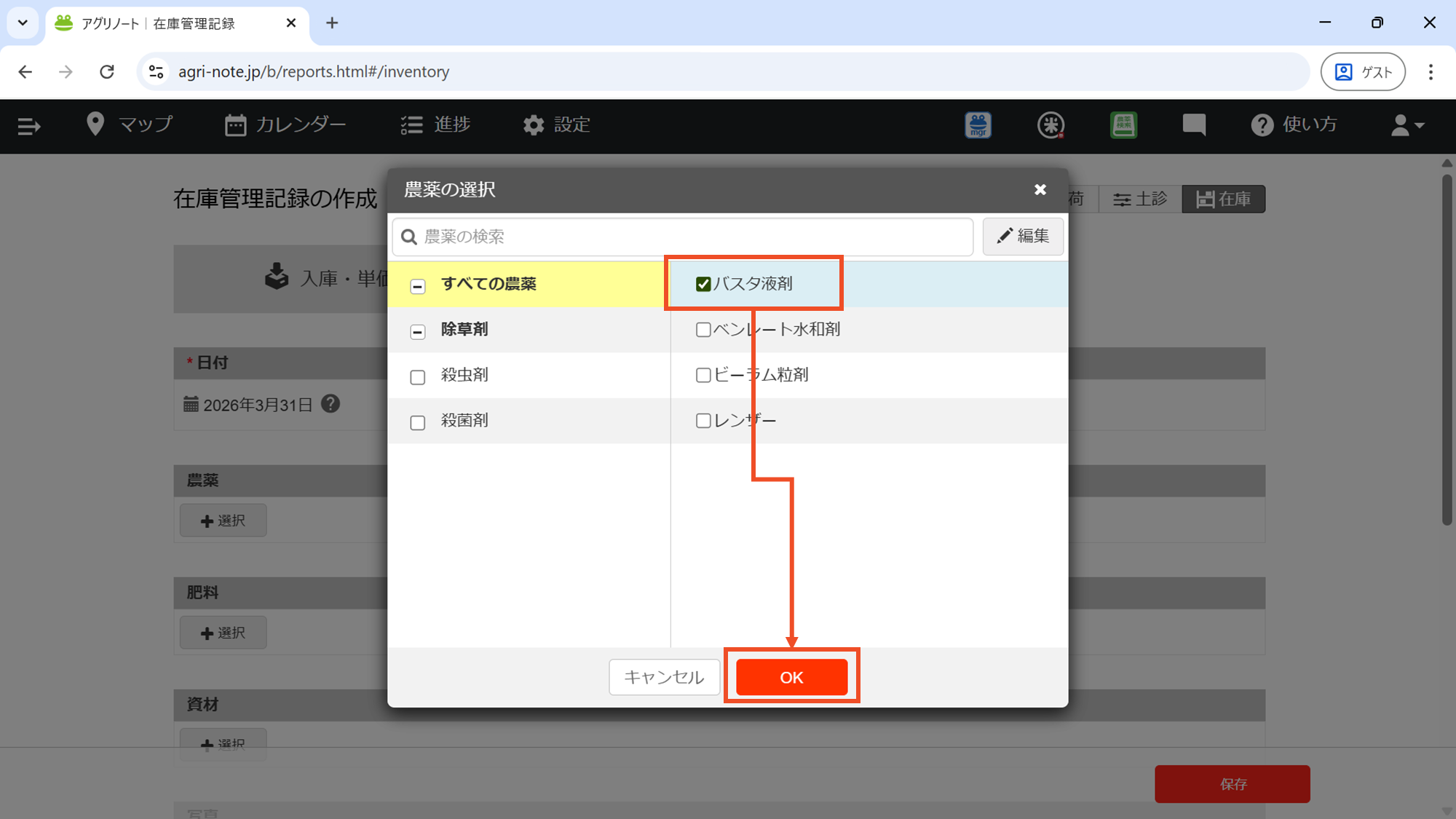Uncheck the バスタ液剤 checkbox
This screenshot has height=819, width=1456.
(x=703, y=284)
